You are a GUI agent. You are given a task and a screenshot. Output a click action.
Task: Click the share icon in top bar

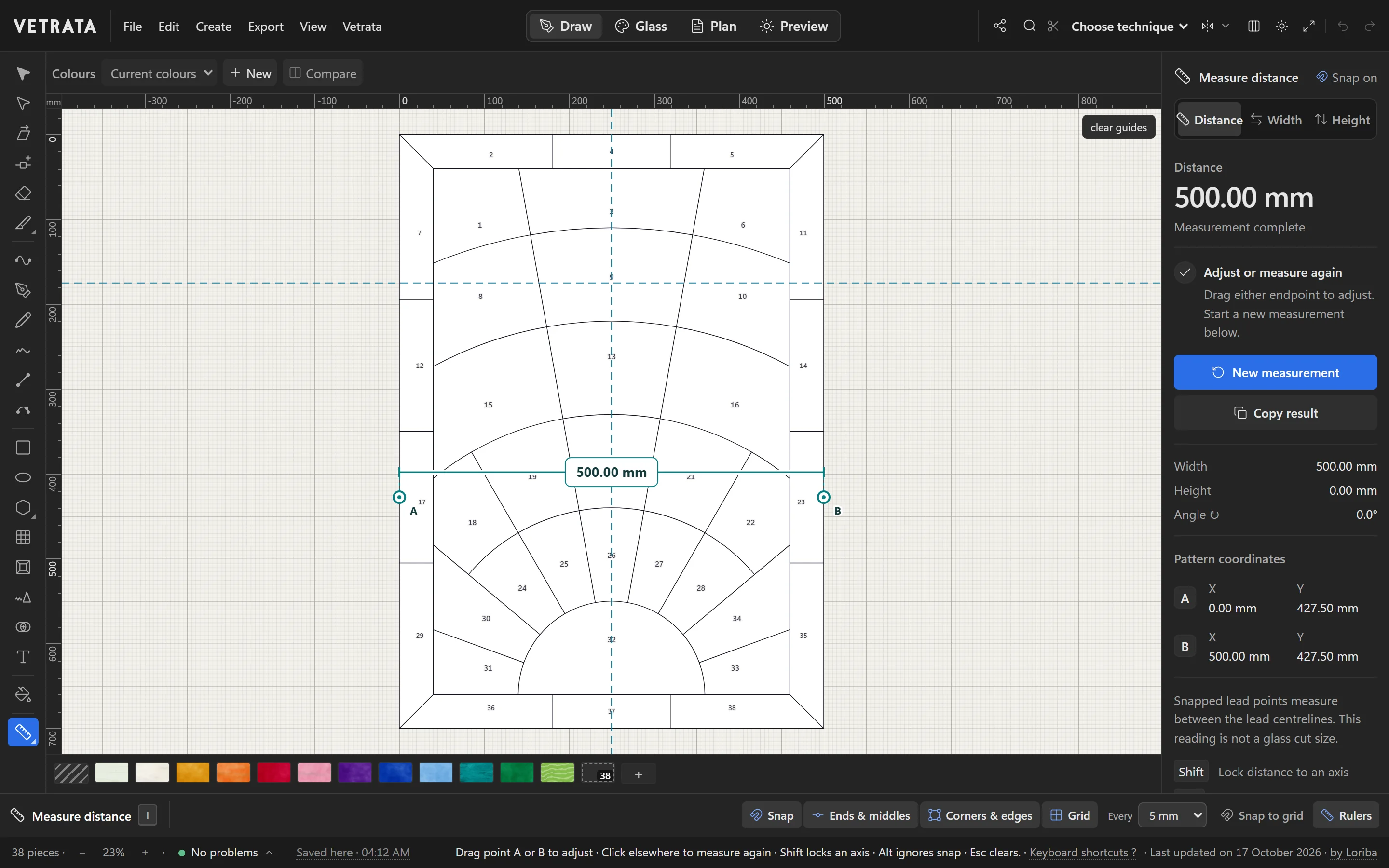[1000, 26]
